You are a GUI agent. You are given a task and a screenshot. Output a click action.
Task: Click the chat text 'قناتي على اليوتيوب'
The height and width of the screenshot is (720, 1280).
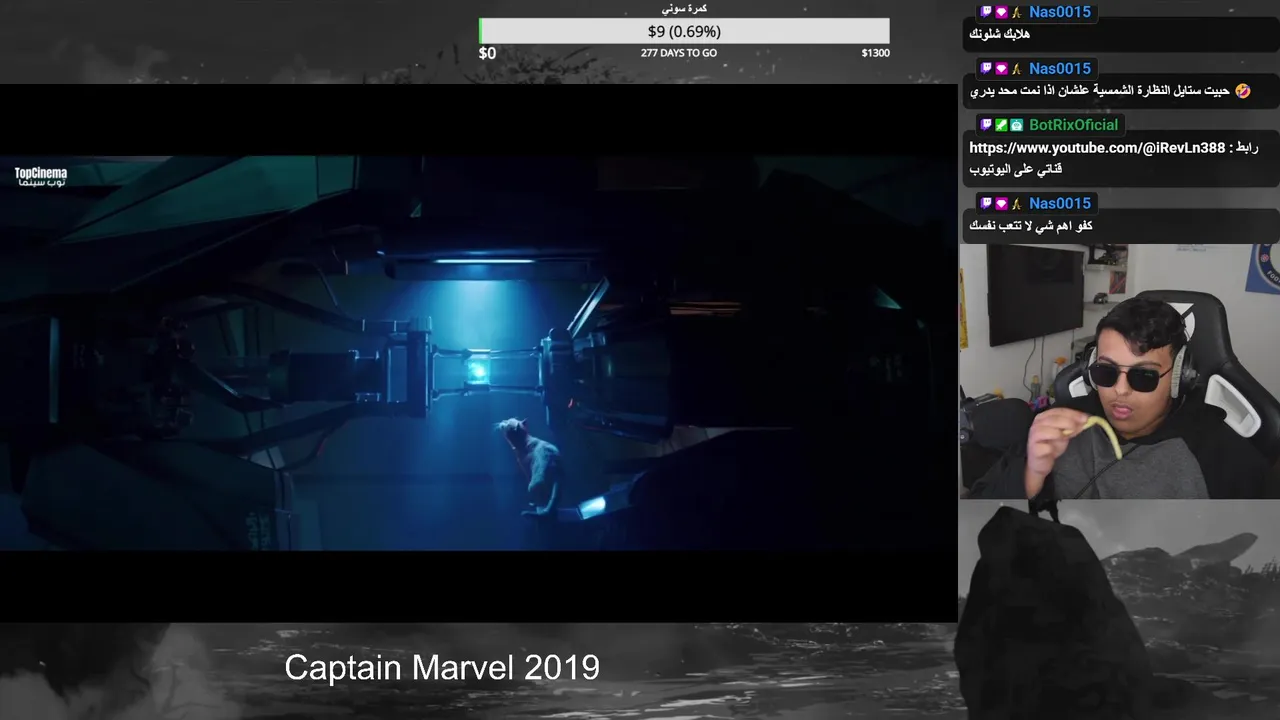(x=1016, y=170)
